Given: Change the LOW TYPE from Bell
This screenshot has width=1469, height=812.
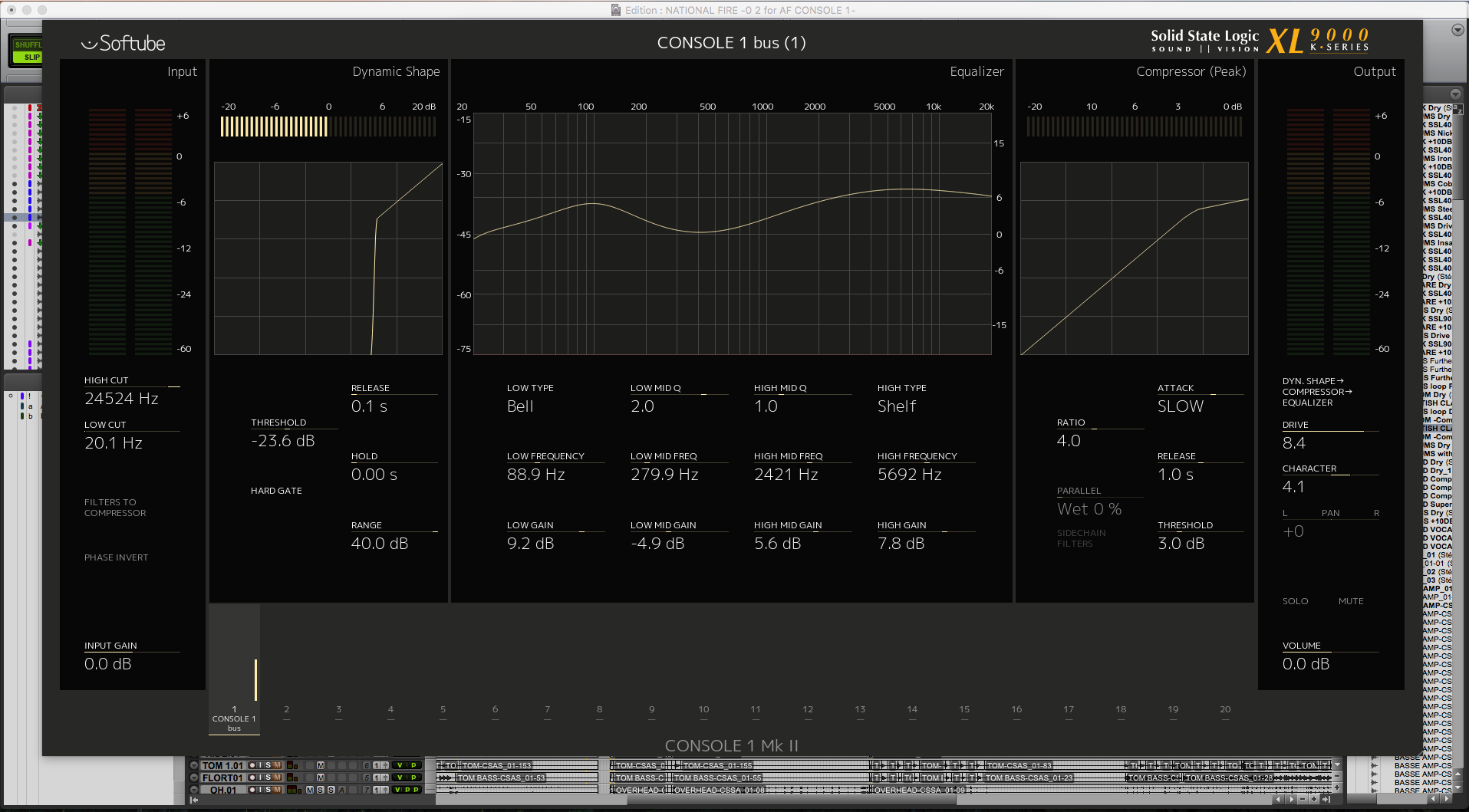Looking at the screenshot, I should point(520,406).
